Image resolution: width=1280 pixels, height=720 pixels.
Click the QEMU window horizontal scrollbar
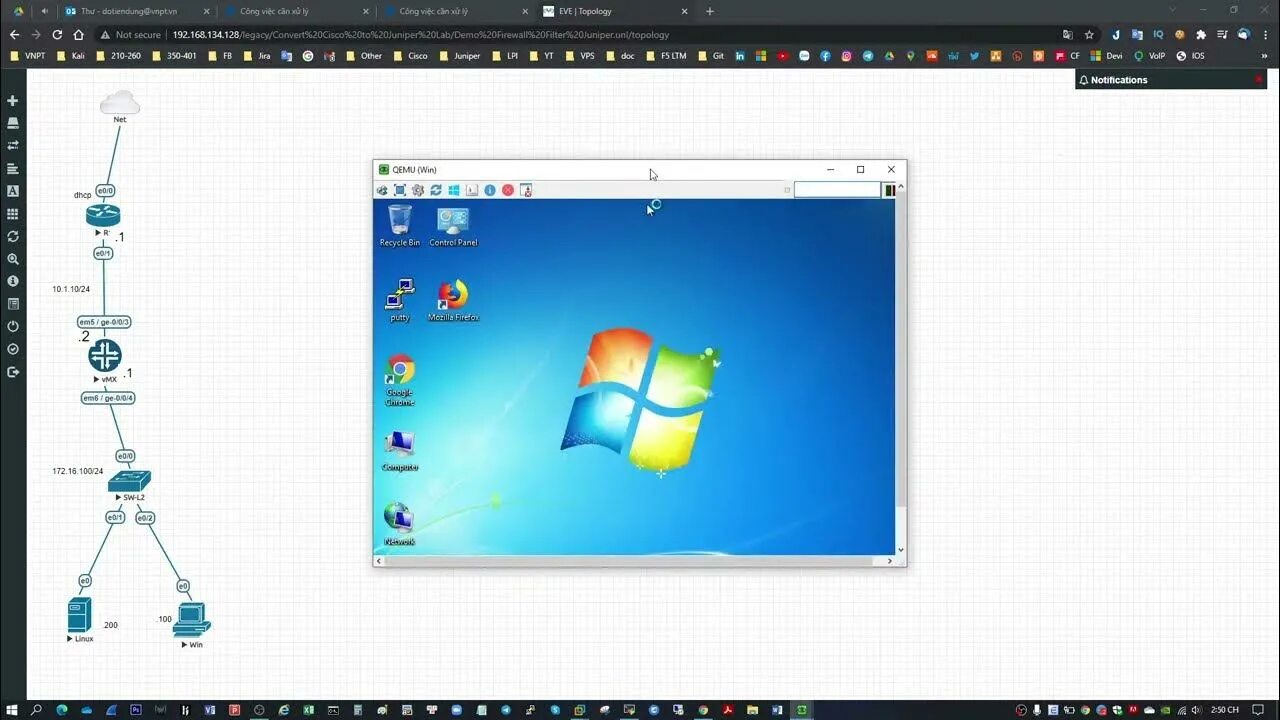[635, 561]
